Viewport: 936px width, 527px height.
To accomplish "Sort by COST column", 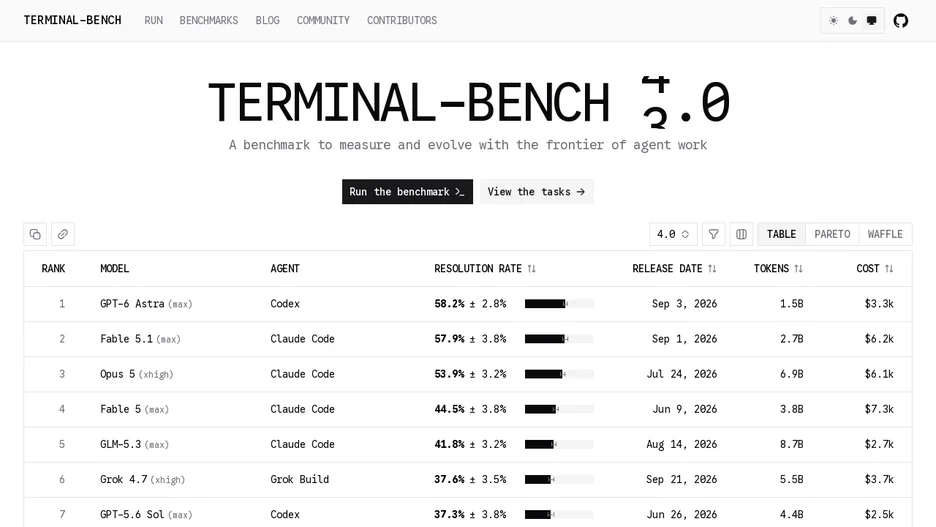I will [875, 269].
